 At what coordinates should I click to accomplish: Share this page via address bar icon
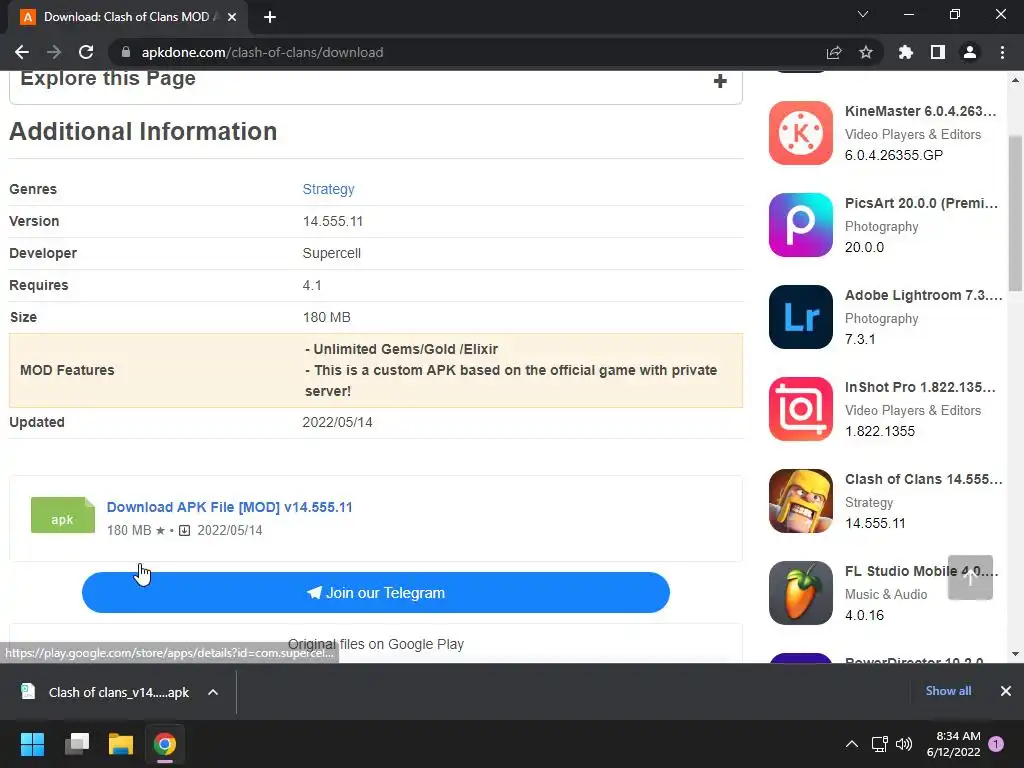point(834,52)
